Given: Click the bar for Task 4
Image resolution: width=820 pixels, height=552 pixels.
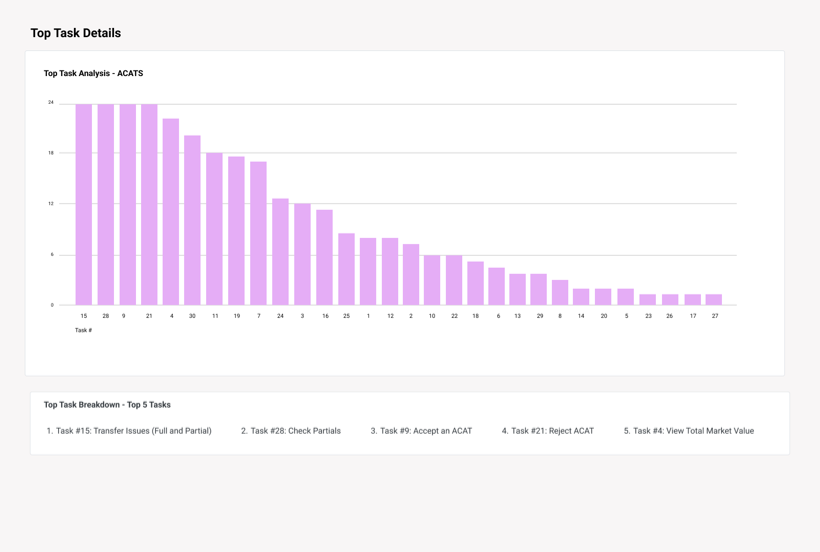Looking at the screenshot, I should point(171,212).
